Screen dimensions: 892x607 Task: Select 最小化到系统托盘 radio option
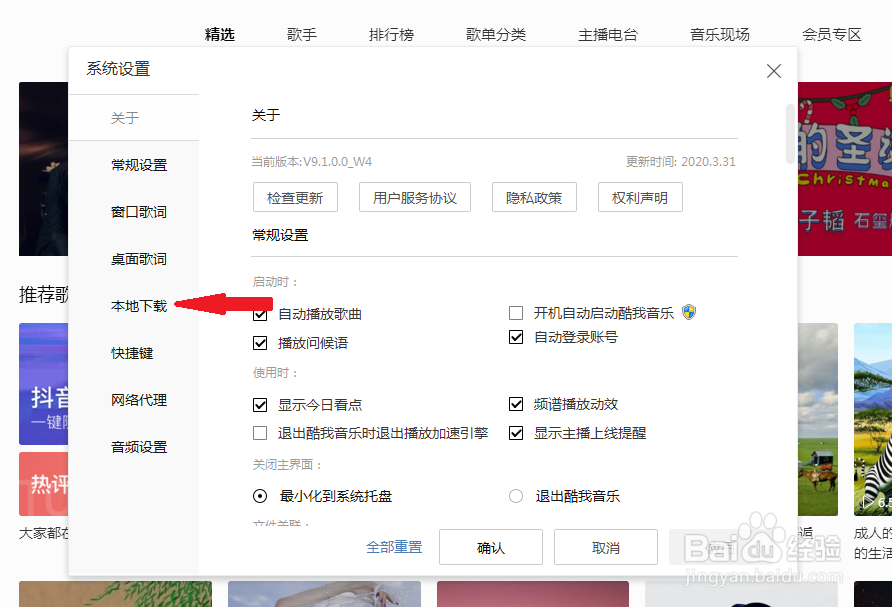pos(260,496)
